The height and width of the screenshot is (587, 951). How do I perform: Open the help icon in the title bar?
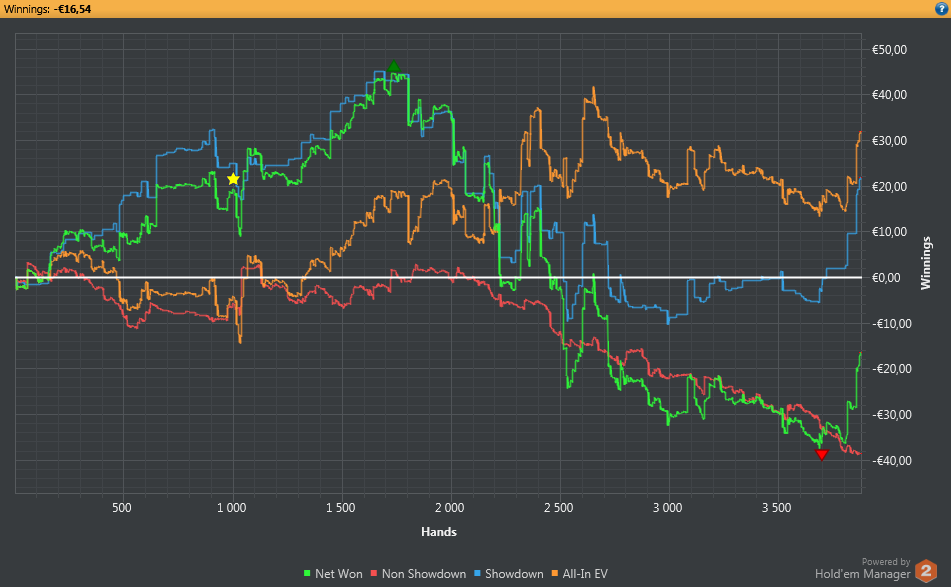click(941, 8)
